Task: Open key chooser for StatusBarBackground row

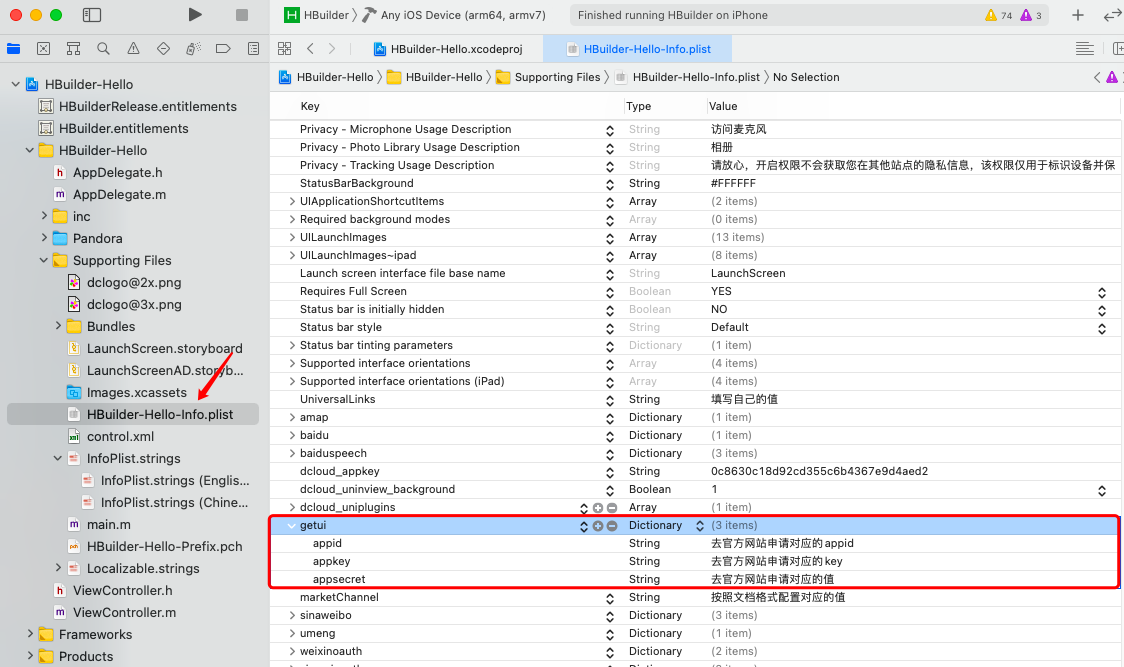Action: tap(609, 184)
